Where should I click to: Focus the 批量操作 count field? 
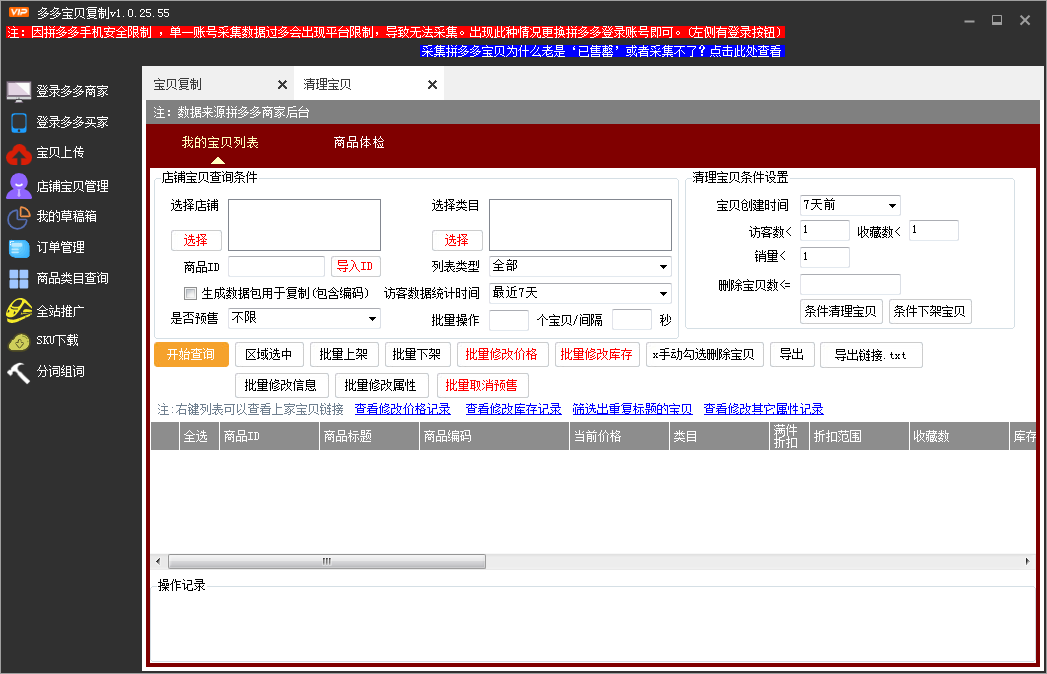(509, 320)
